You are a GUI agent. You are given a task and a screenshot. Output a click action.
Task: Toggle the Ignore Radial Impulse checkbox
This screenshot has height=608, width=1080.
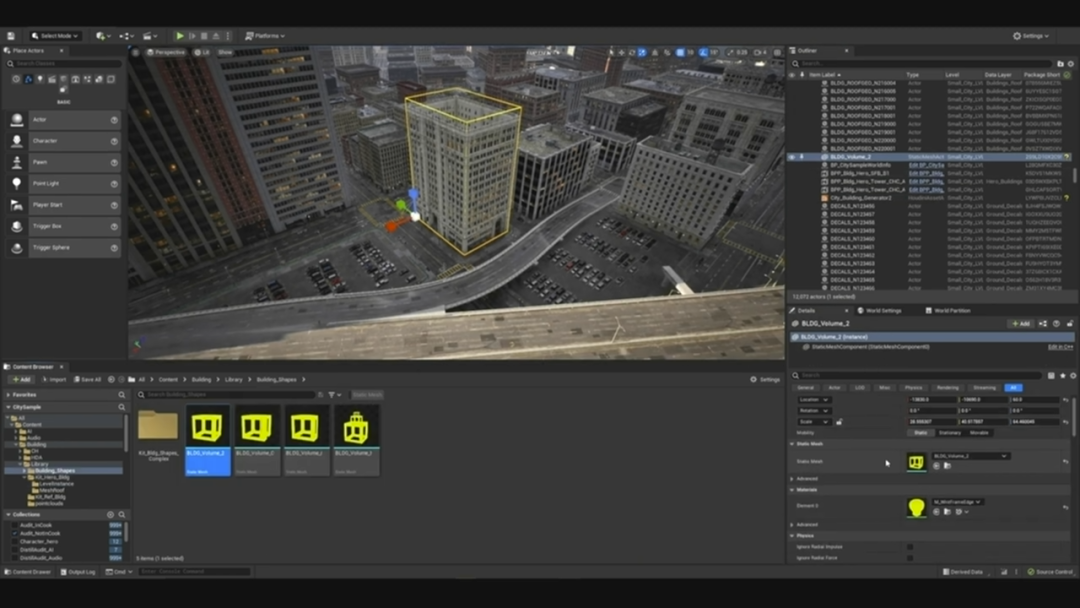(x=909, y=547)
